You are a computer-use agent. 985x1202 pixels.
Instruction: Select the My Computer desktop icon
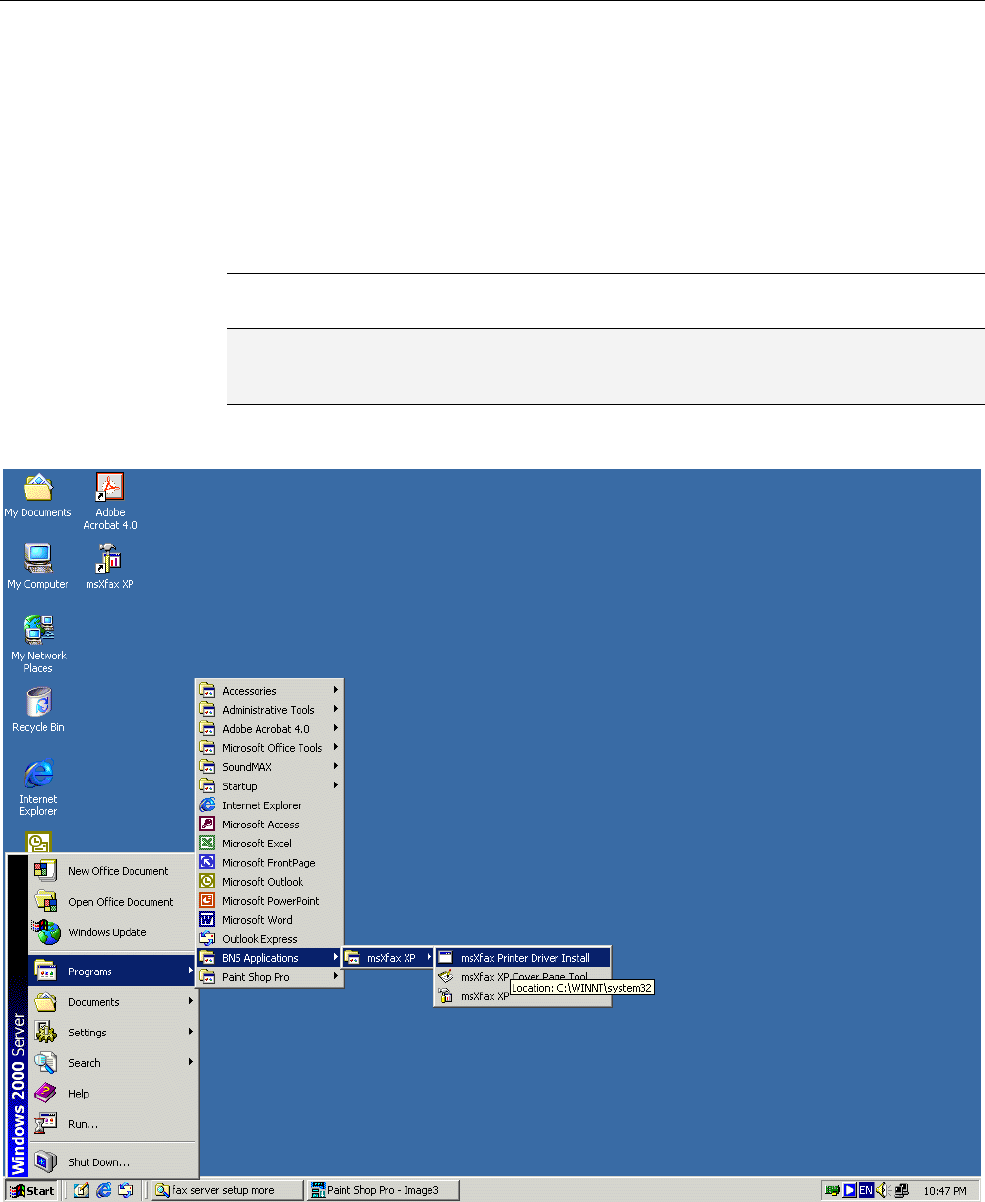point(38,567)
